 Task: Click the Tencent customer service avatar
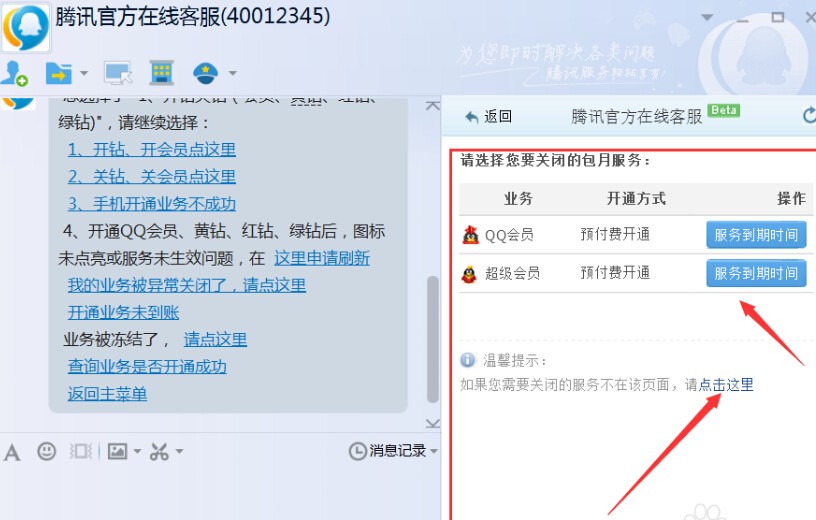[x=26, y=27]
